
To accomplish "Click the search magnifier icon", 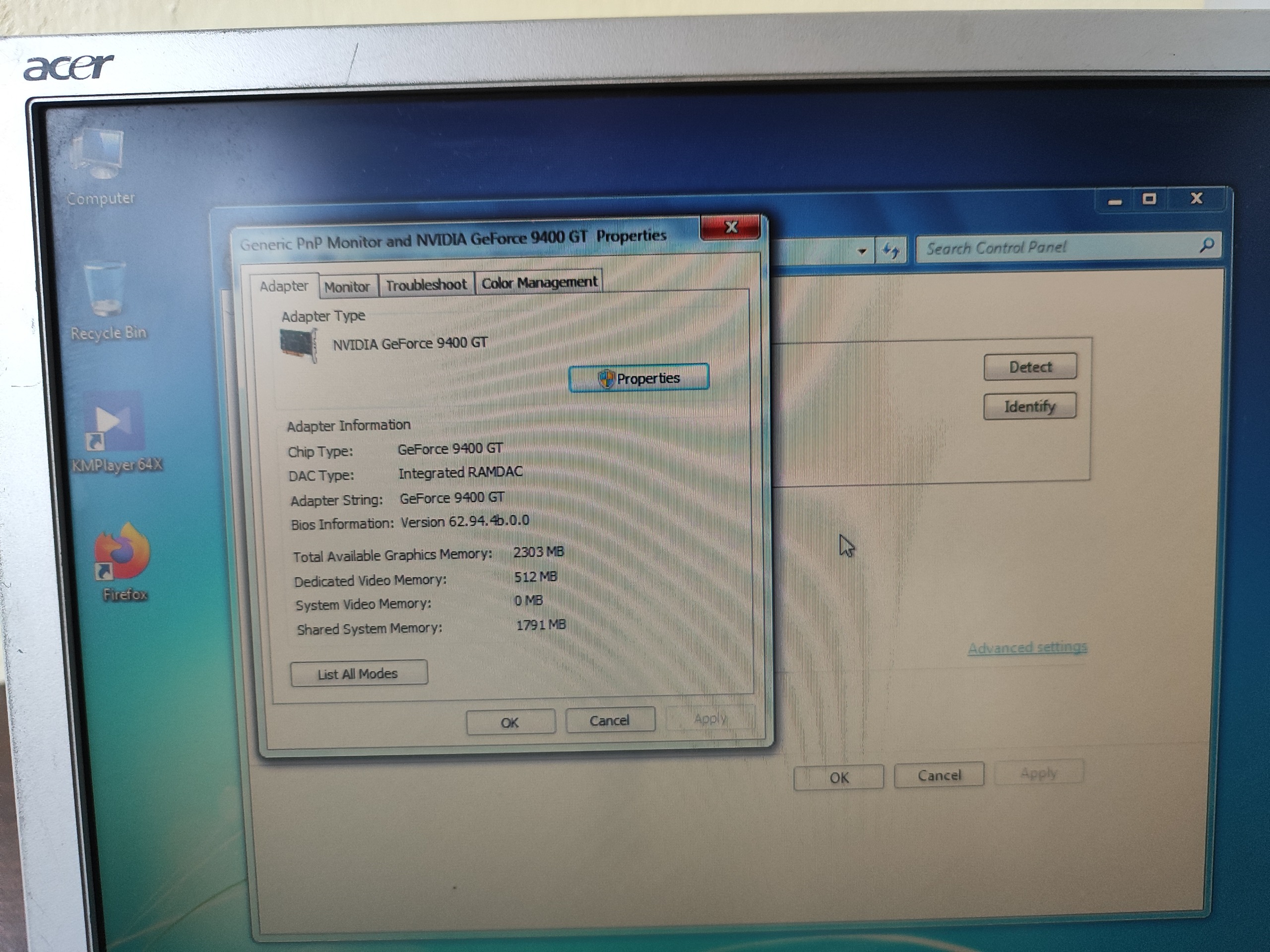I will click(1206, 245).
